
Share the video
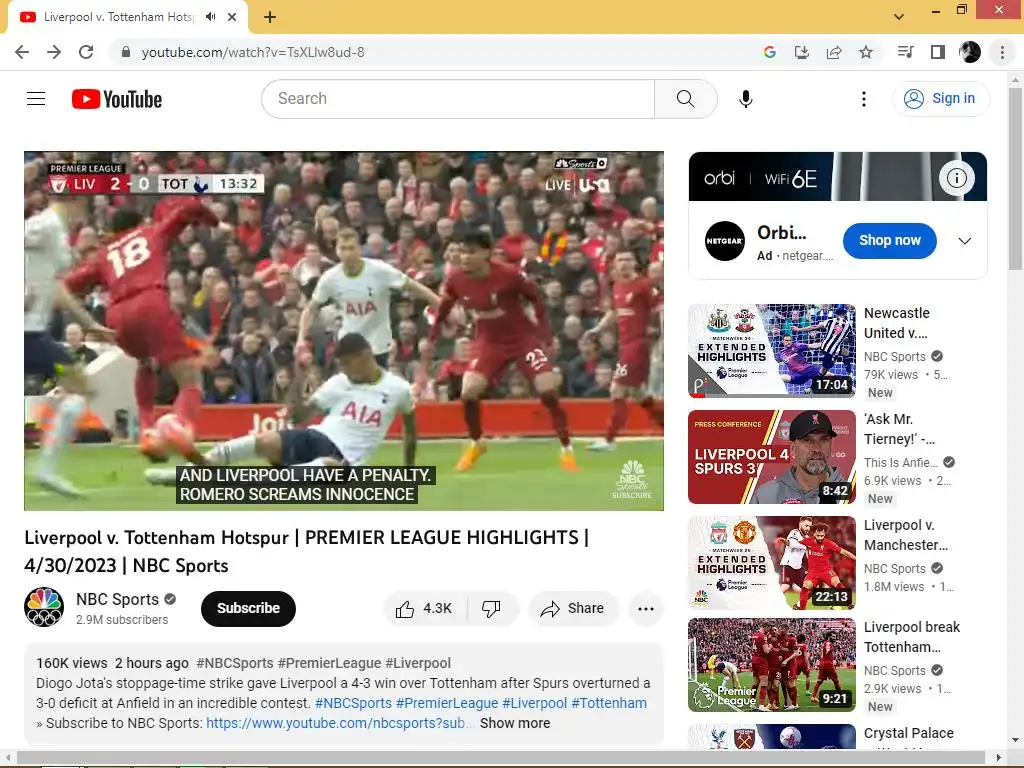tap(573, 609)
